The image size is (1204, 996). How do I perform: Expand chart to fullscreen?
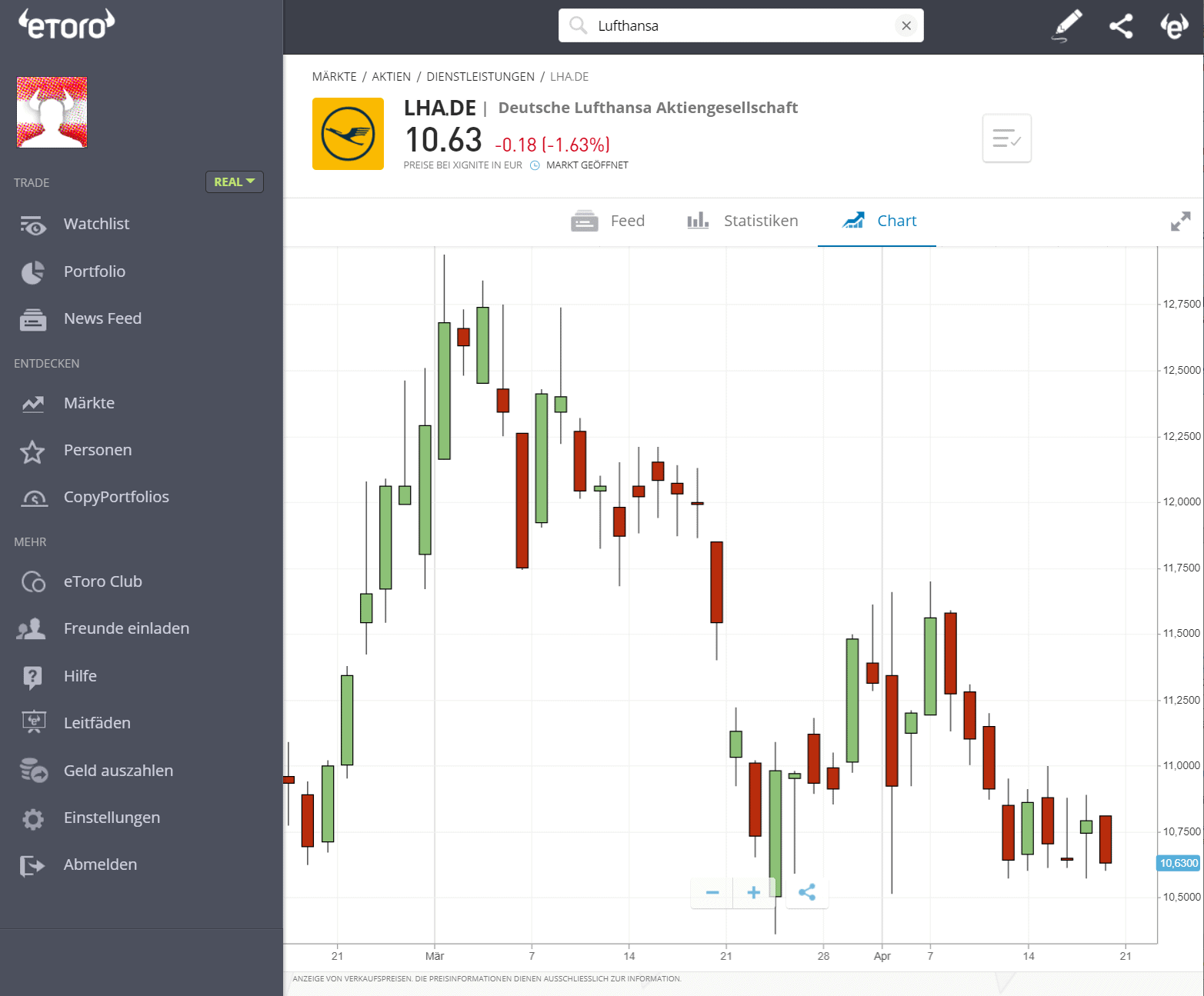pyautogui.click(x=1180, y=222)
